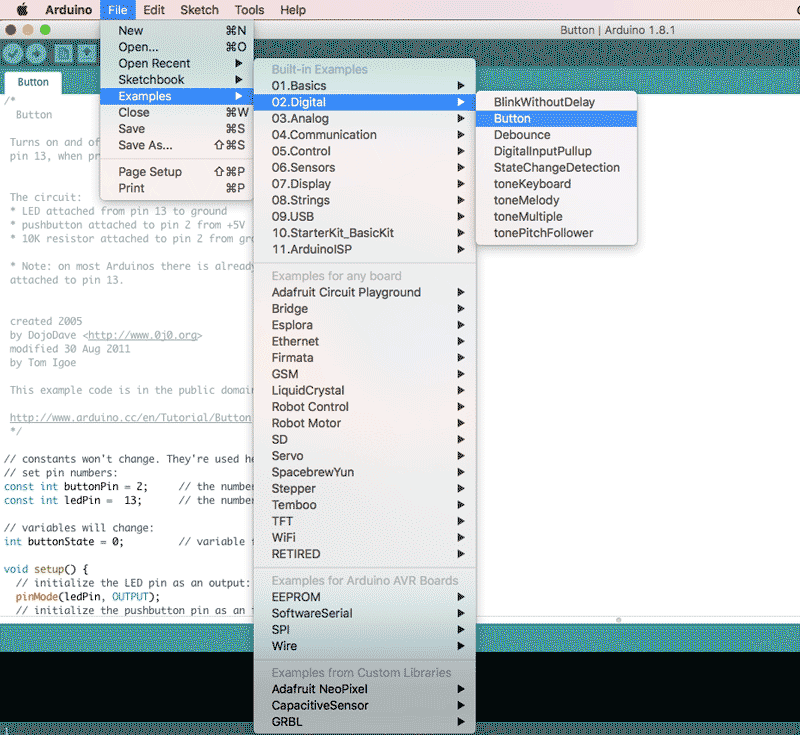Viewport: 800px width, 735px height.
Task: Expand the 03.Analog examples submenu
Action: tap(365, 118)
